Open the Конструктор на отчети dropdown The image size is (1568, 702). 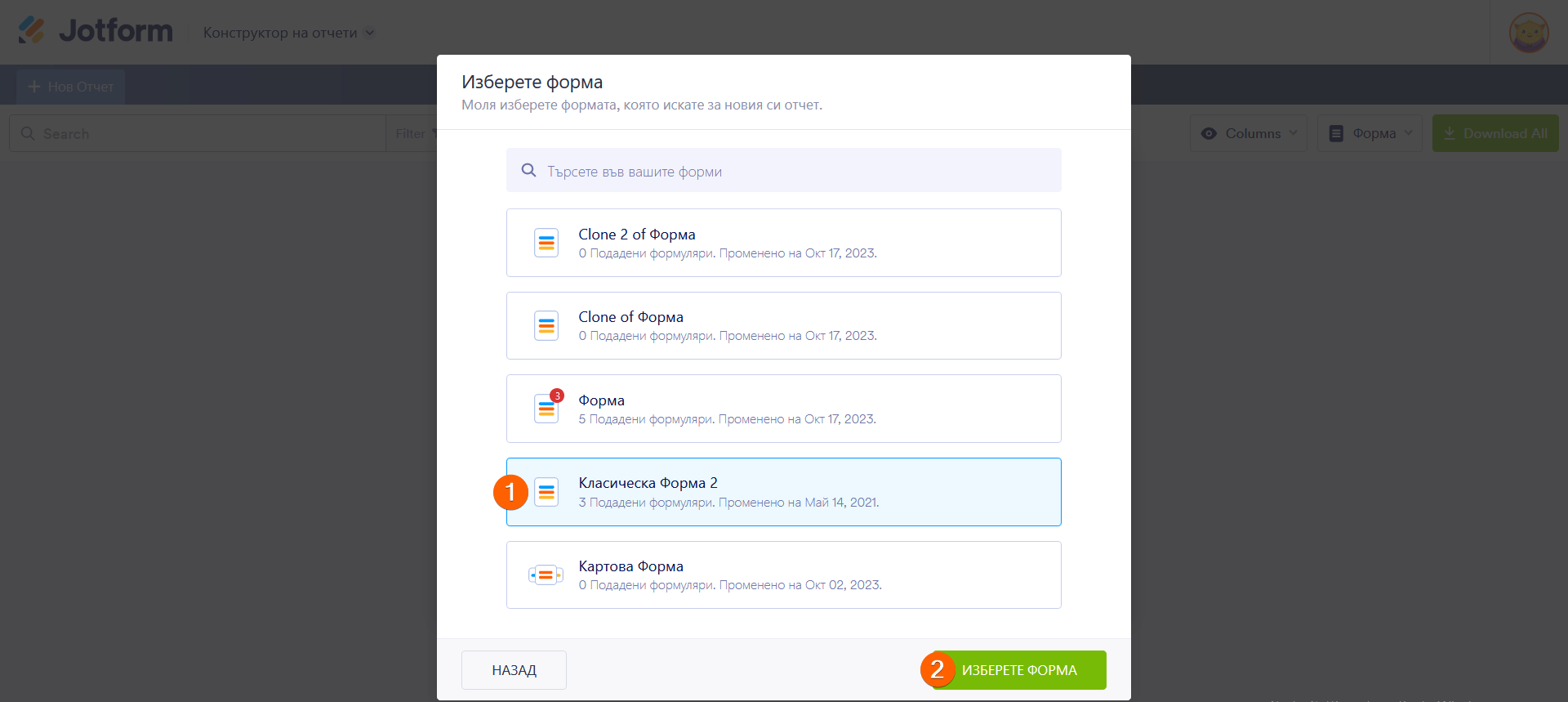point(289,33)
